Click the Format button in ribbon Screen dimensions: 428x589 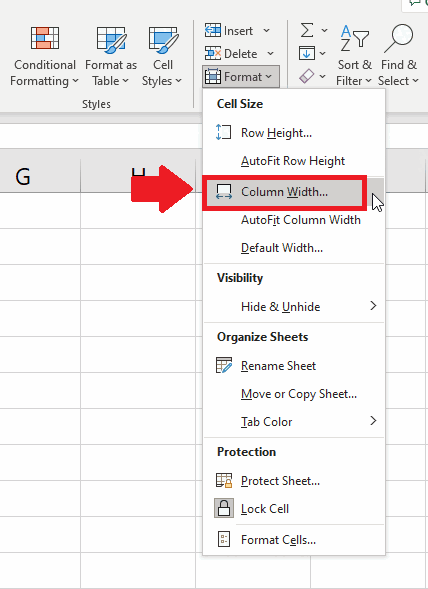click(x=240, y=77)
